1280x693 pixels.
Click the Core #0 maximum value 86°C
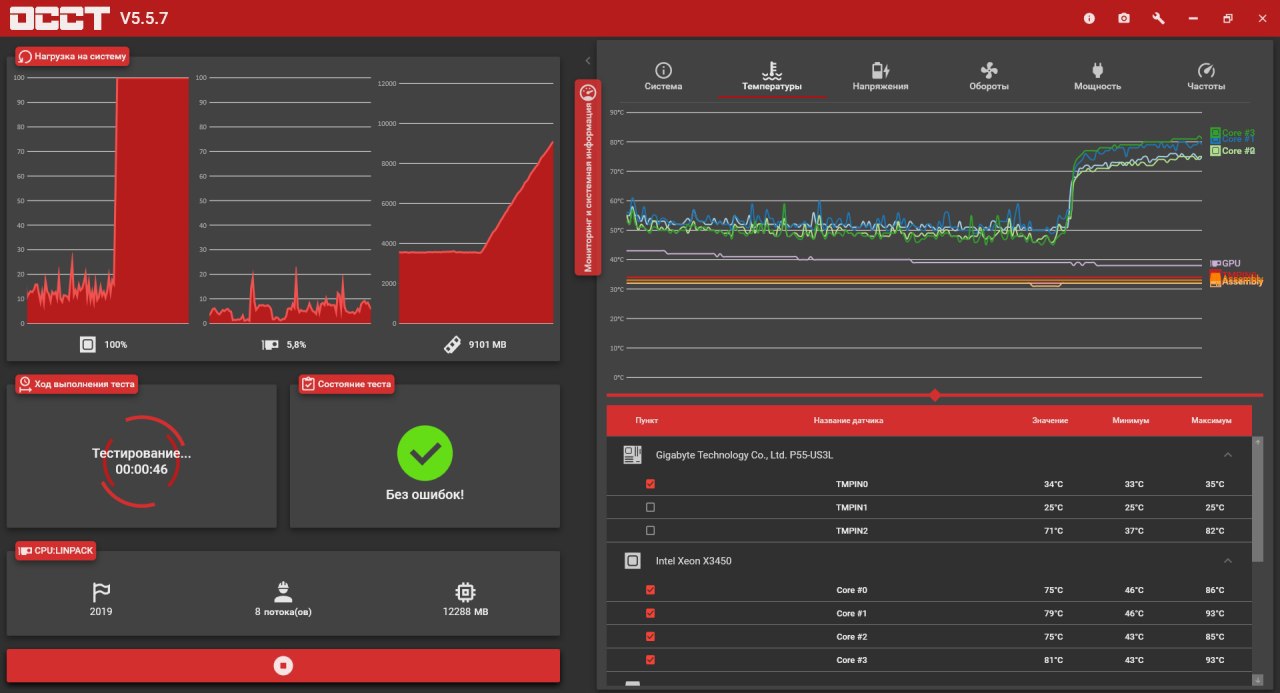(x=1214, y=590)
